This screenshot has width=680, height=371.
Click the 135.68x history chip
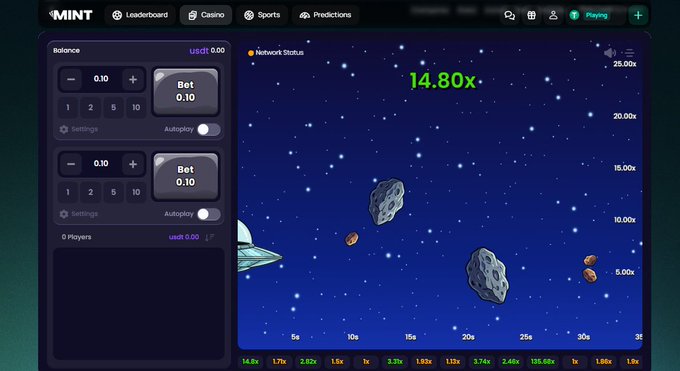click(x=543, y=361)
